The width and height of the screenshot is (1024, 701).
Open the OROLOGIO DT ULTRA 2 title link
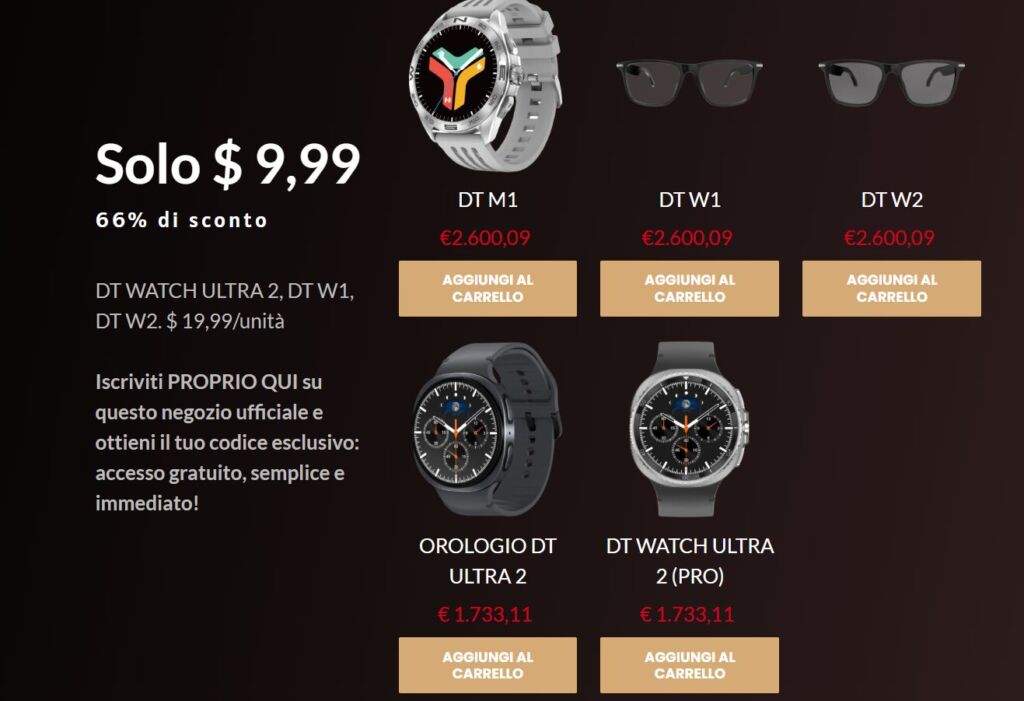[488, 561]
